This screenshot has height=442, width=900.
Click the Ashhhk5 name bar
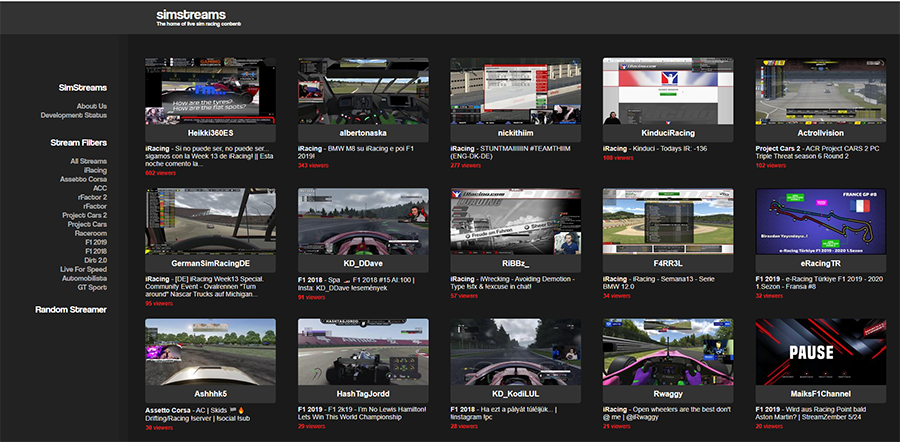[210, 394]
